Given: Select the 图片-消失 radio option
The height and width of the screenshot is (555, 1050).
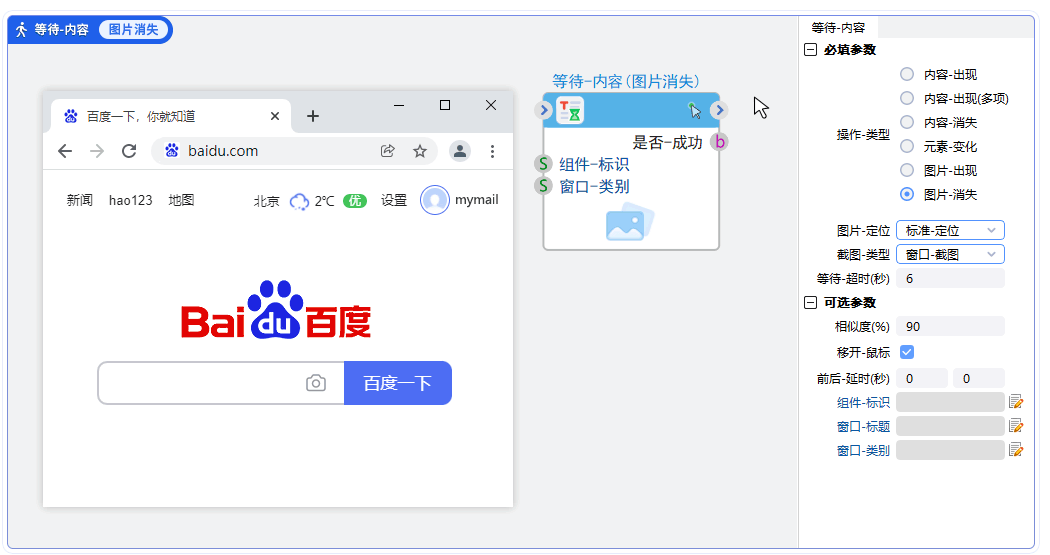Looking at the screenshot, I should click(907, 195).
